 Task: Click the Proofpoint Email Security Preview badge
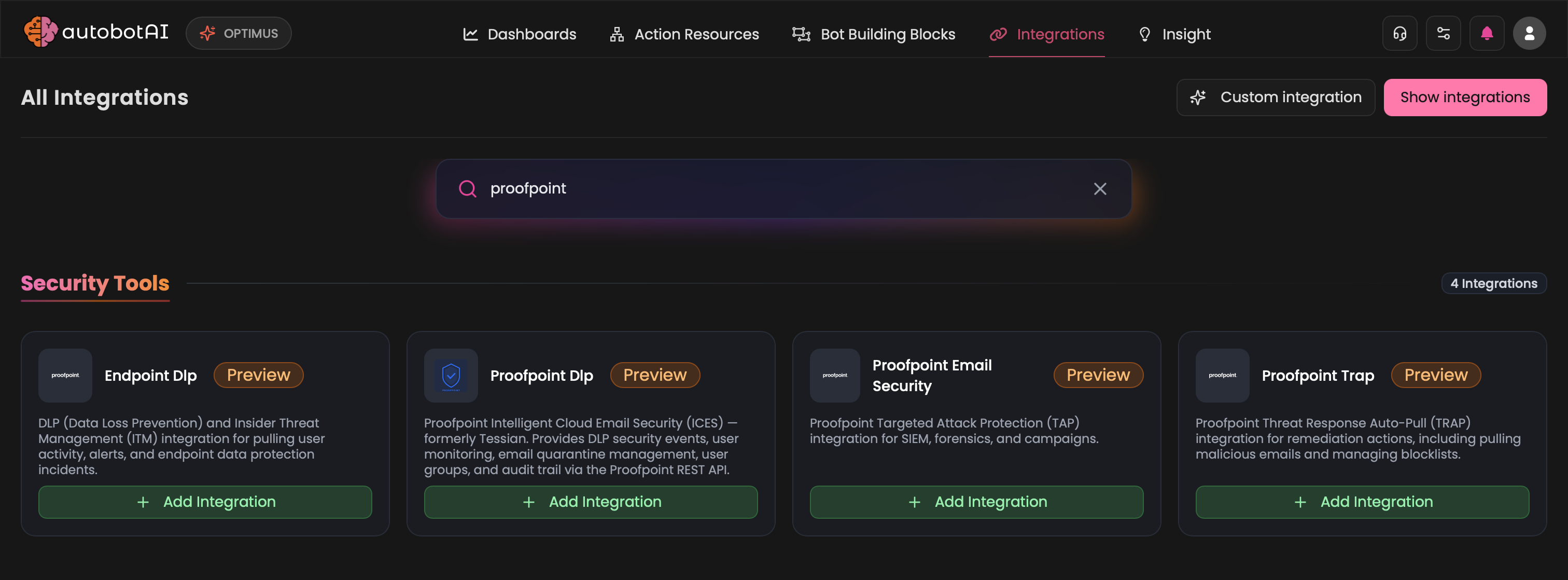[x=1098, y=375]
